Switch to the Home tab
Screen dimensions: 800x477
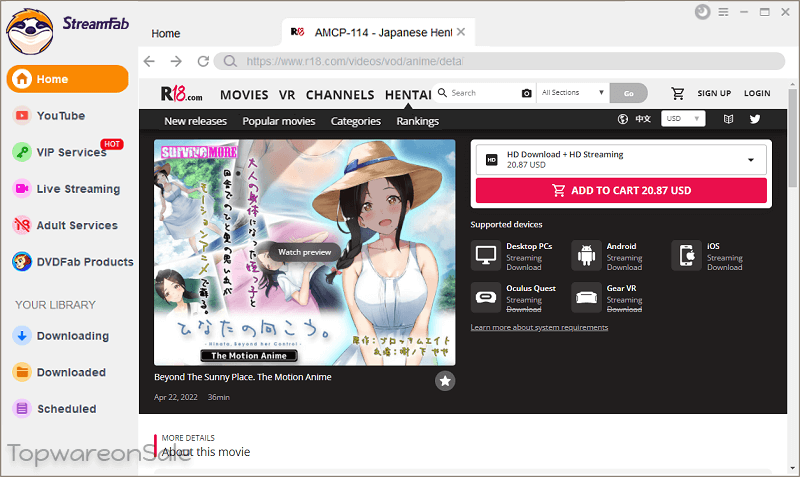(x=165, y=34)
